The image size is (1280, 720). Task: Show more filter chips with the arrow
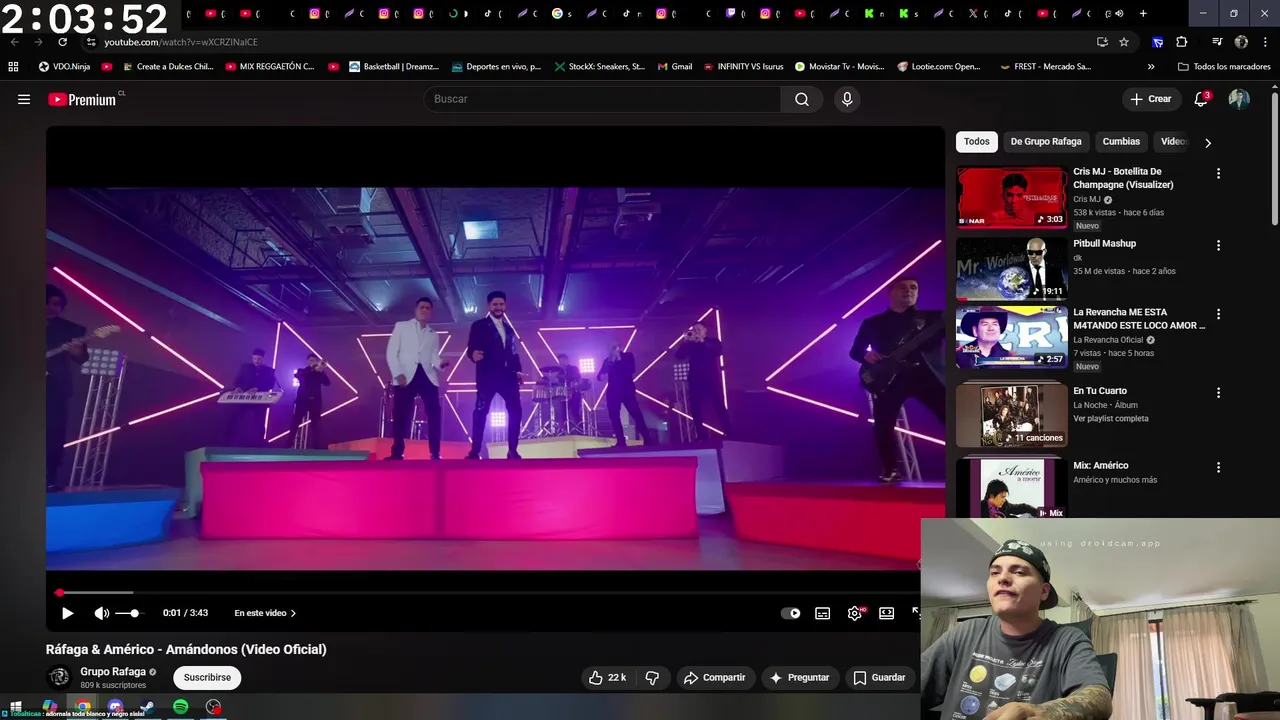pos(1207,143)
